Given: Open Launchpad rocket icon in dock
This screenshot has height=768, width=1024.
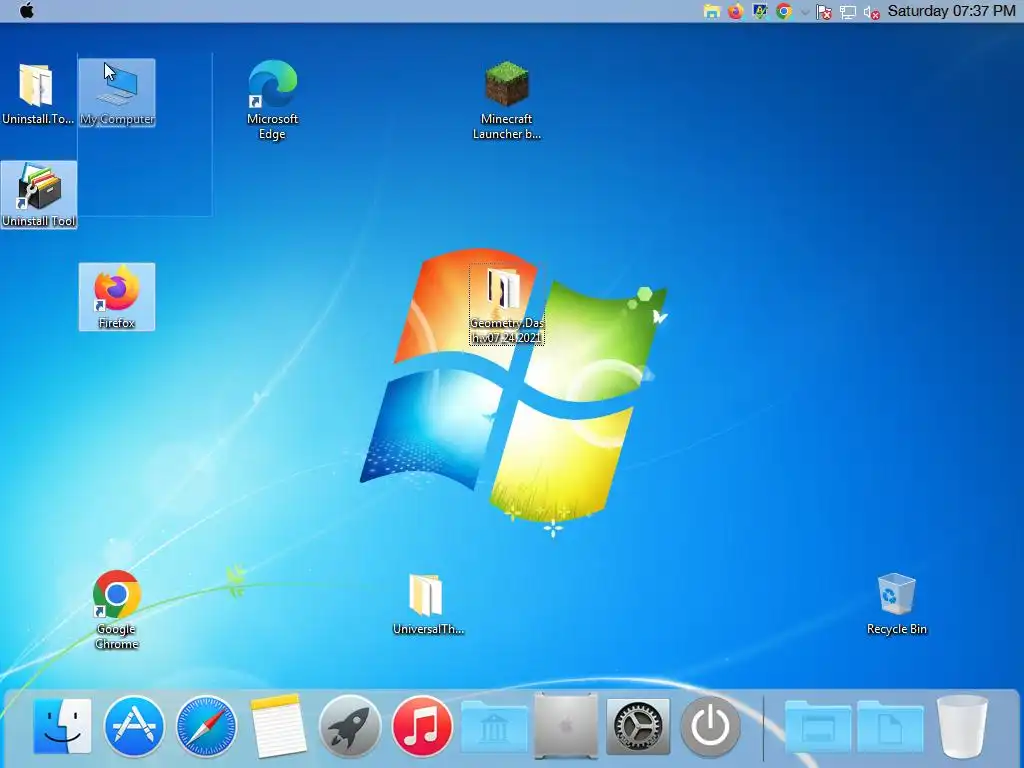Looking at the screenshot, I should click(349, 726).
